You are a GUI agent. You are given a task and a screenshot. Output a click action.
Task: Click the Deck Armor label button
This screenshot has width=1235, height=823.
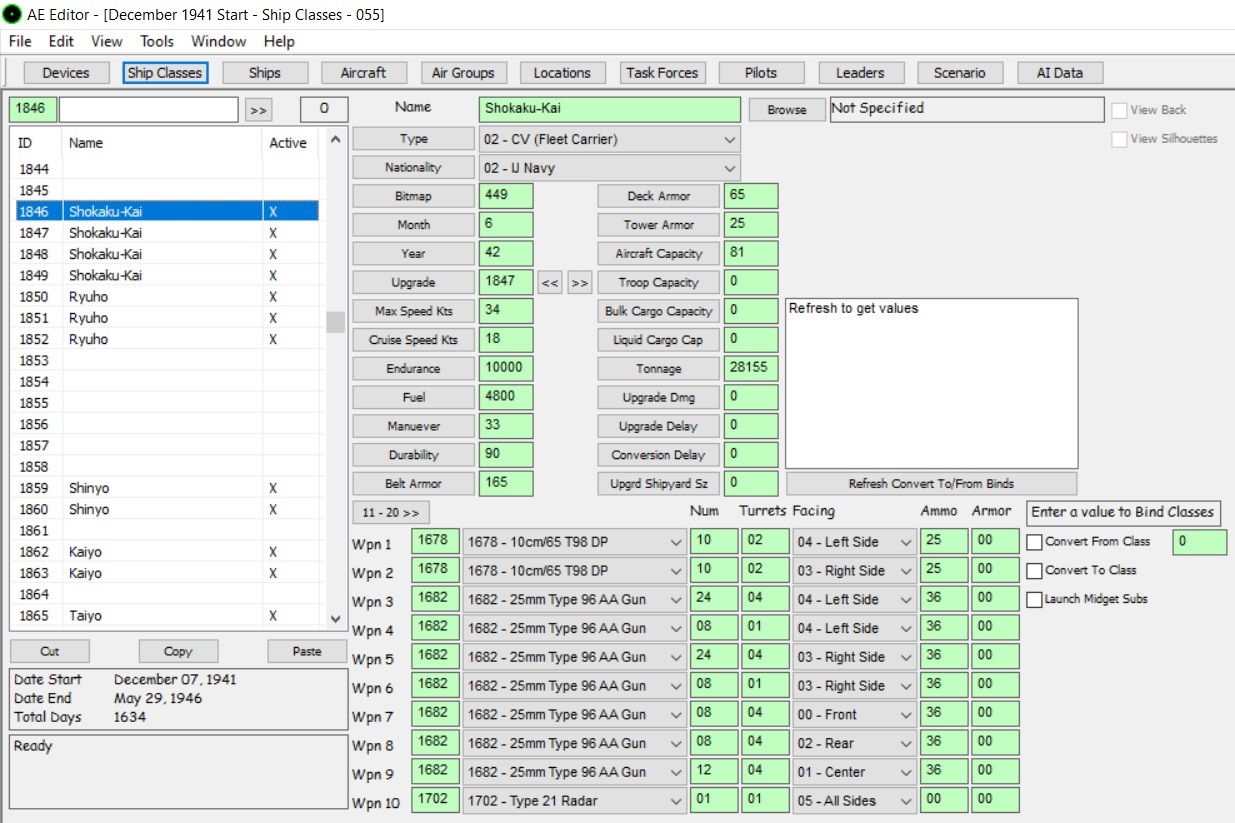pyautogui.click(x=659, y=196)
